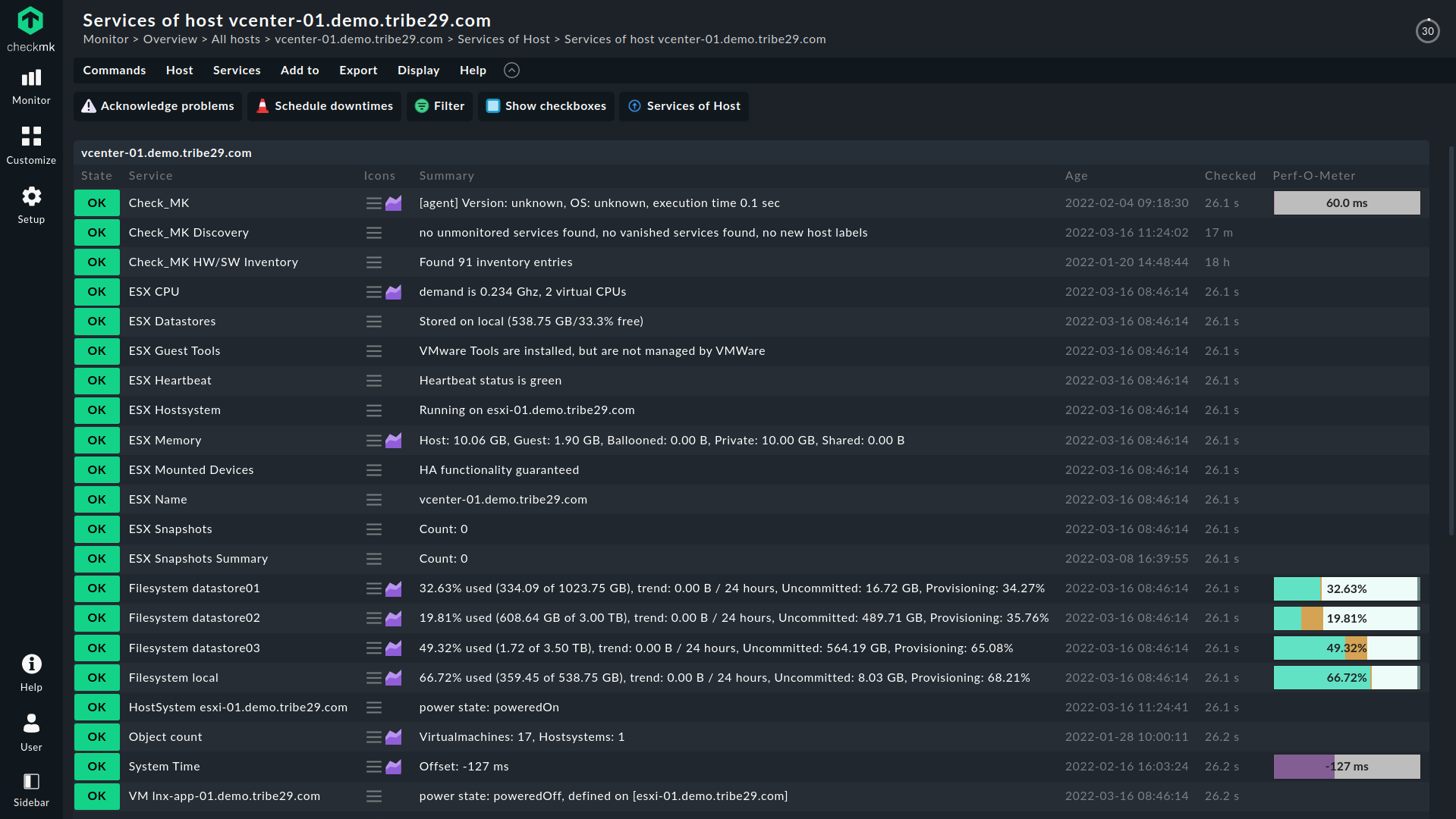Viewport: 1456px width, 819px height.
Task: Open action menu for ESX Datastores
Action: point(374,322)
